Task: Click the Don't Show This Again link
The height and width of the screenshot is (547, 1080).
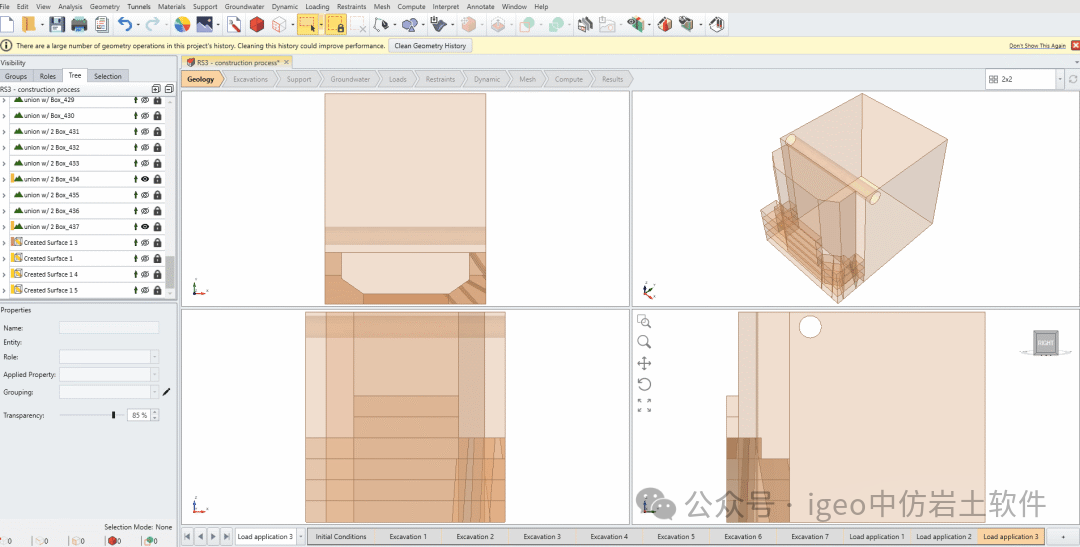Action: point(1037,46)
